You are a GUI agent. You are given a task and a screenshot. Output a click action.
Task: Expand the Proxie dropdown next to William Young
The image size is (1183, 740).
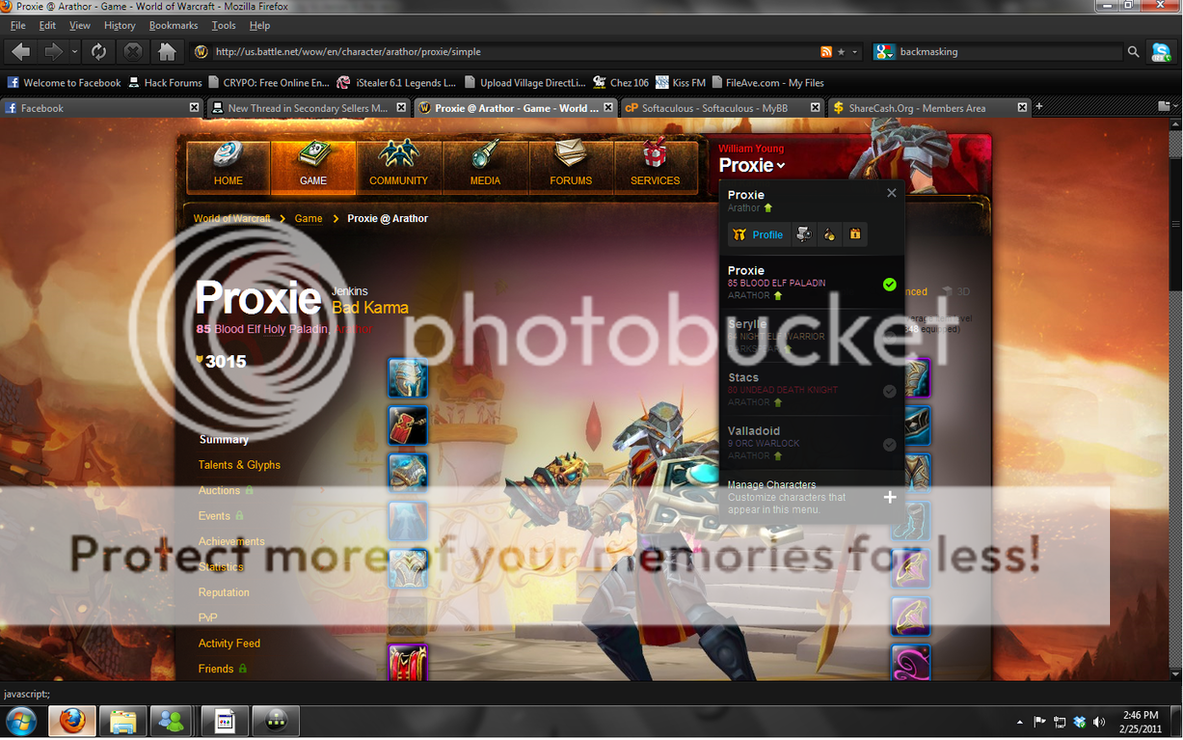pos(779,165)
